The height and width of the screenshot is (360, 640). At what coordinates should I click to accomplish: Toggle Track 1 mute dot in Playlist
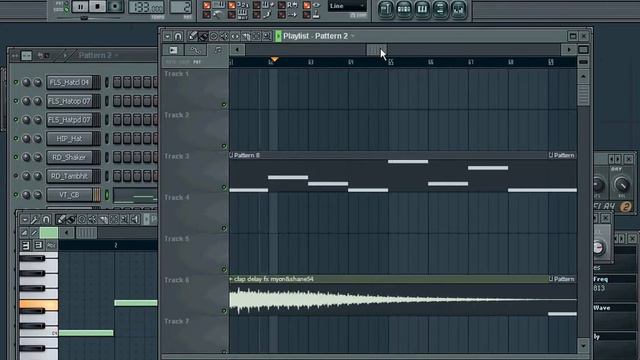(224, 105)
